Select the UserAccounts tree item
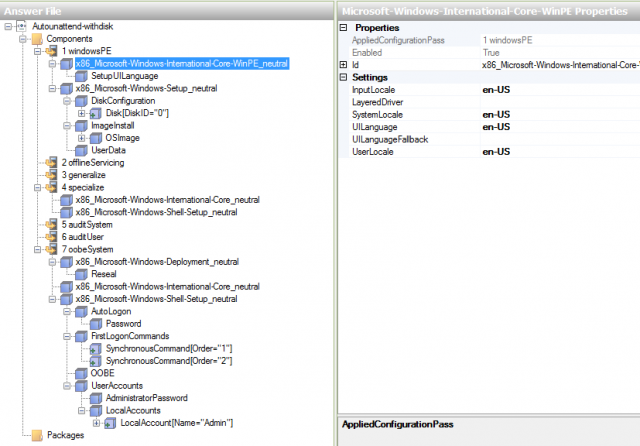Viewport: 640px width, 446px height. click(x=117, y=386)
